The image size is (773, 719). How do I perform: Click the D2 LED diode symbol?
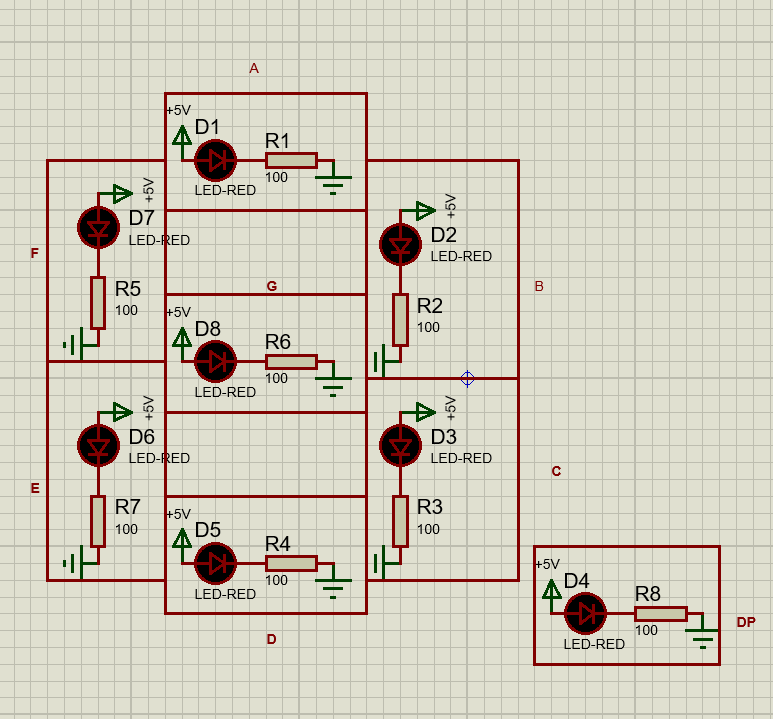point(401,244)
